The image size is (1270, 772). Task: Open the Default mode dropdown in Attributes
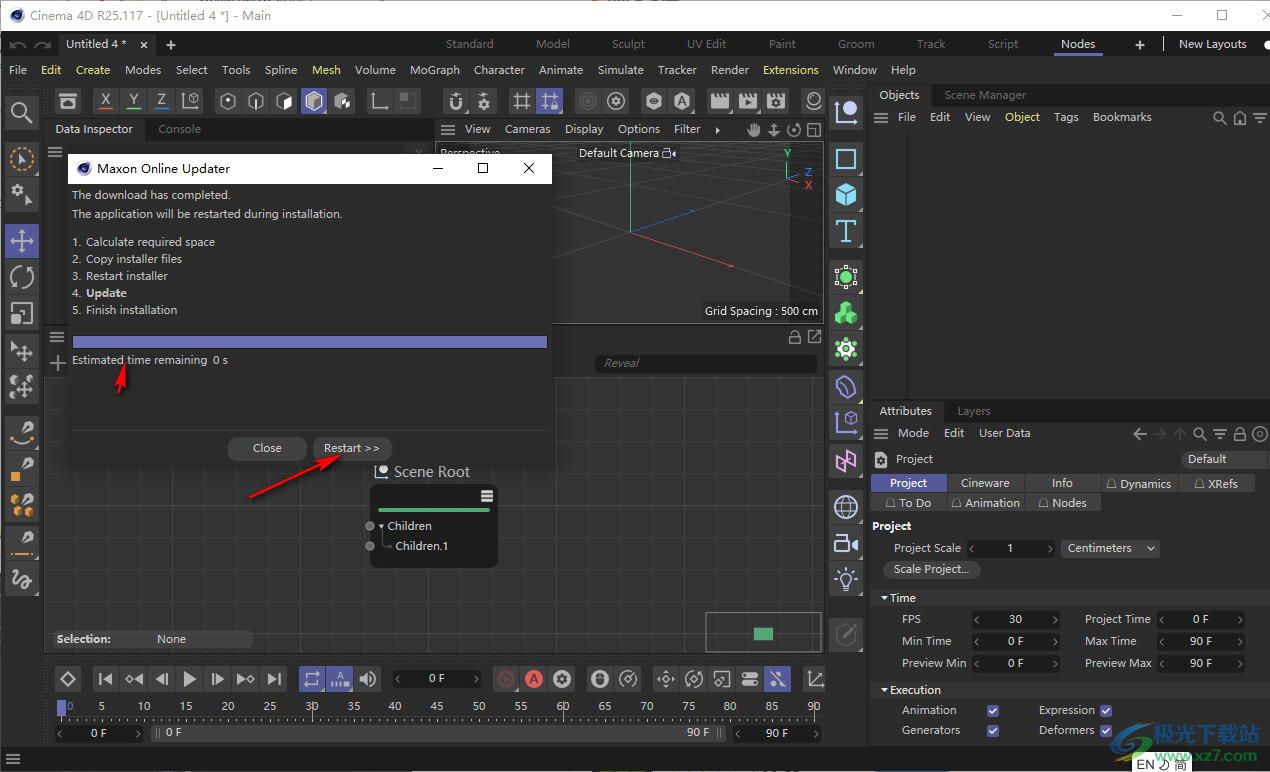(1224, 459)
